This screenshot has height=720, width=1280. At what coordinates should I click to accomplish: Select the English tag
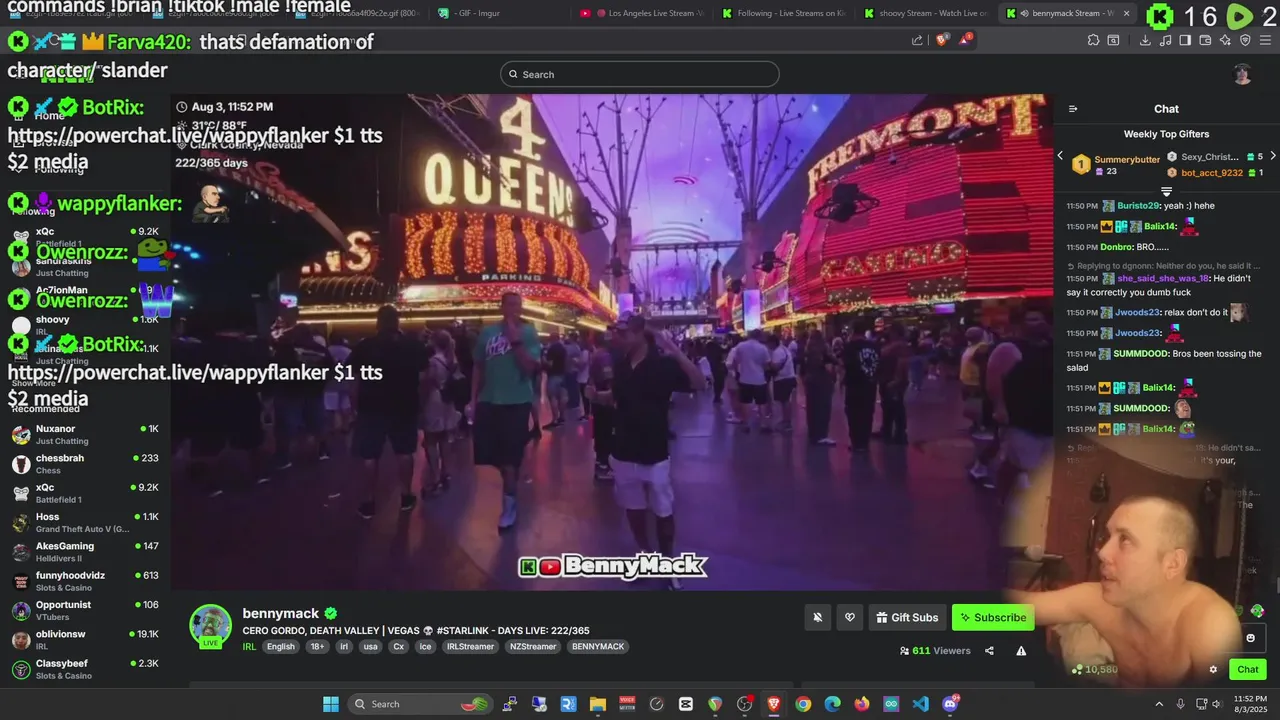pos(281,647)
